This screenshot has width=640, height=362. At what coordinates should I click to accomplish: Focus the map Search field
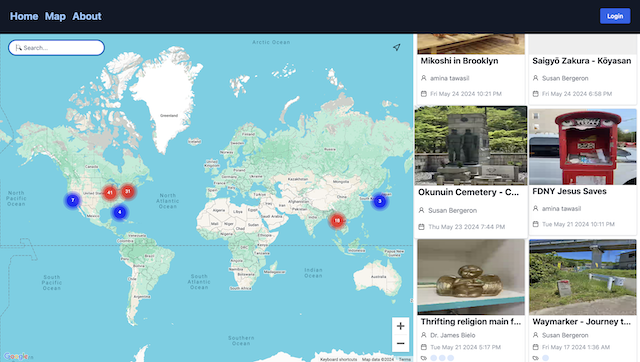click(x=56, y=48)
